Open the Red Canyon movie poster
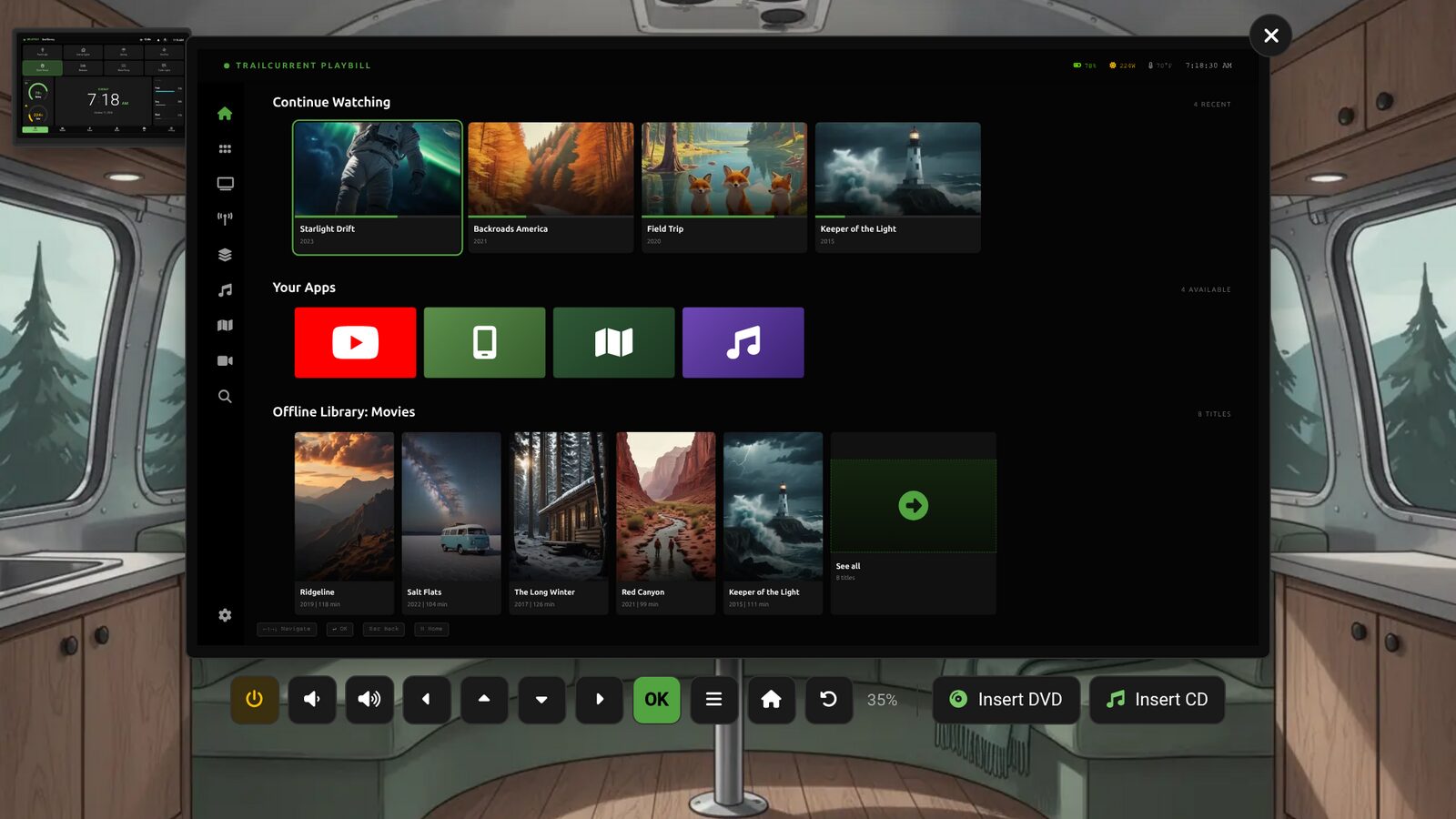This screenshot has width=1456, height=819. click(666, 523)
